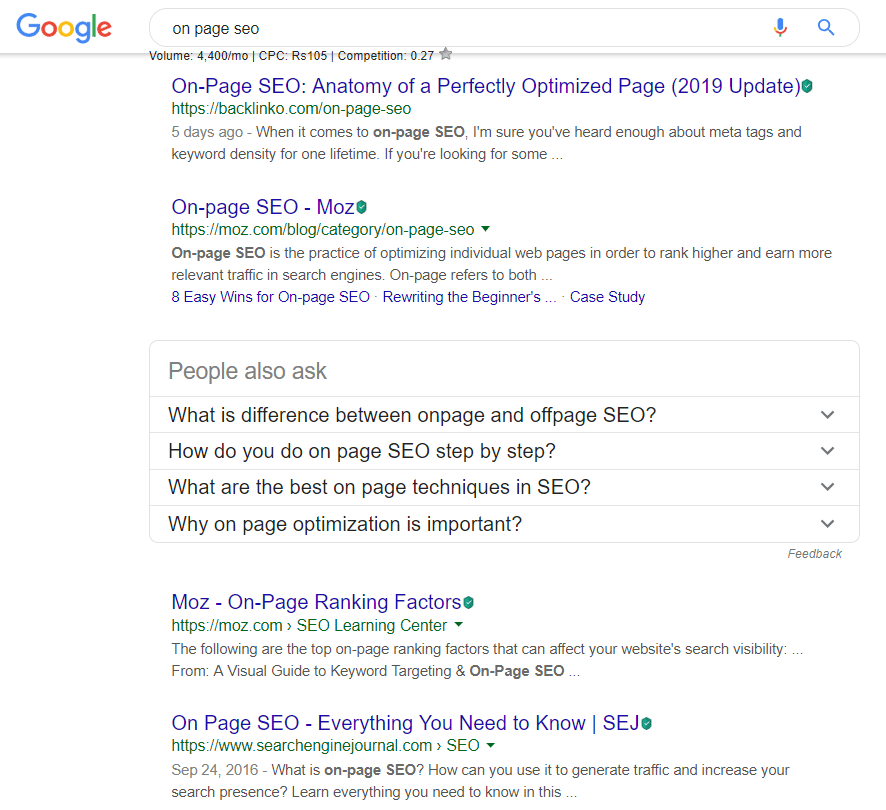Open the 'Case Study' sitelink
Screen dimensions: 886x810
click(x=607, y=297)
